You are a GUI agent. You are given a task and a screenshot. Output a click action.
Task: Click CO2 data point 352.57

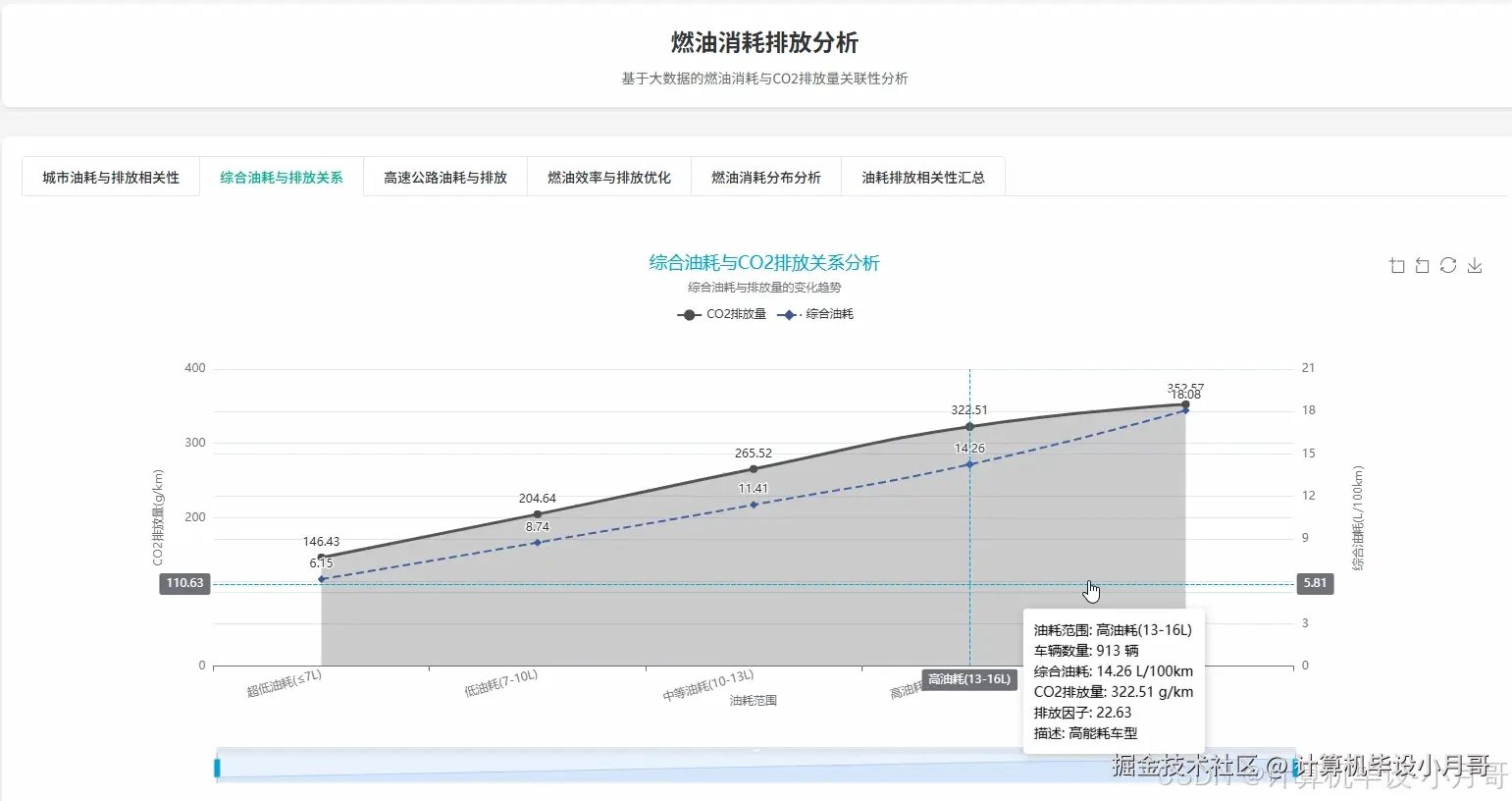(x=1185, y=404)
